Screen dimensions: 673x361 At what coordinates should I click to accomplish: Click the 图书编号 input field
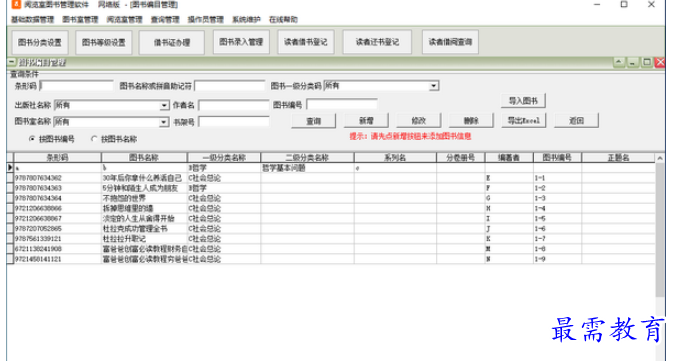click(342, 104)
